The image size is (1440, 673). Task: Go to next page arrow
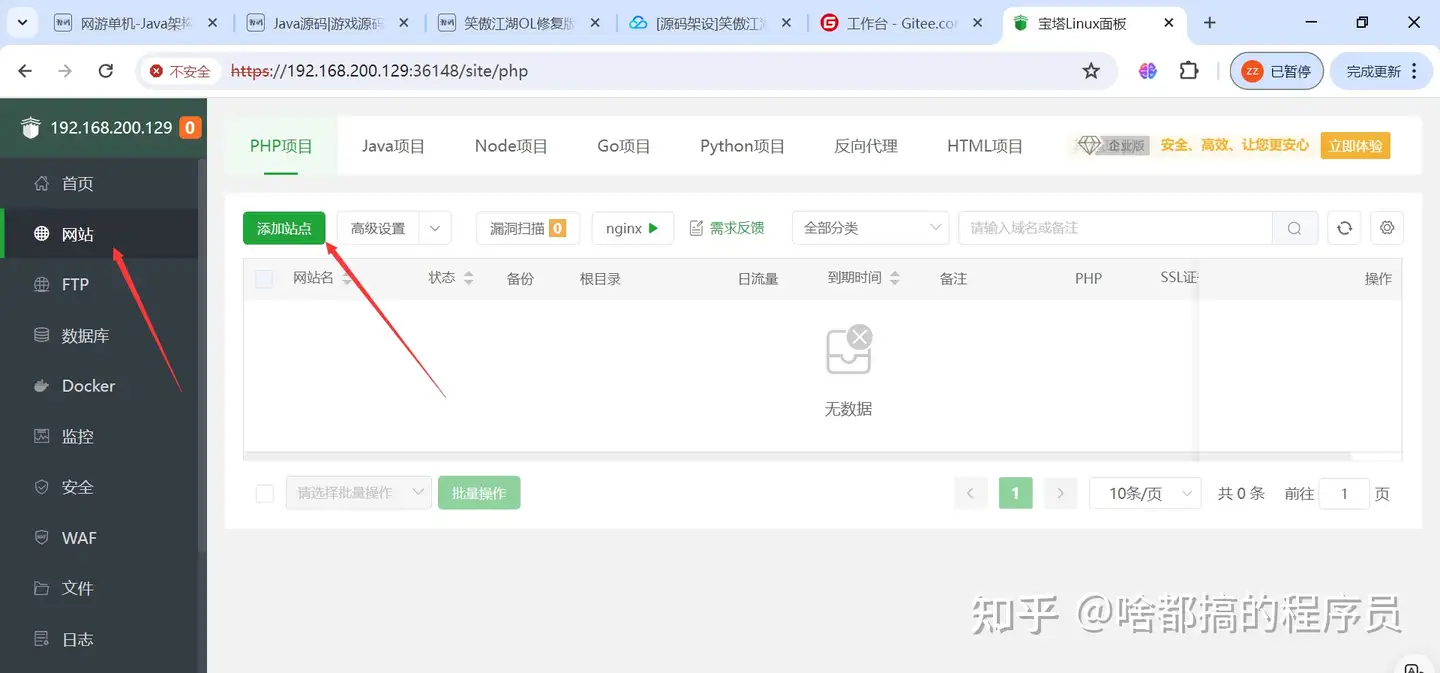[x=1060, y=493]
